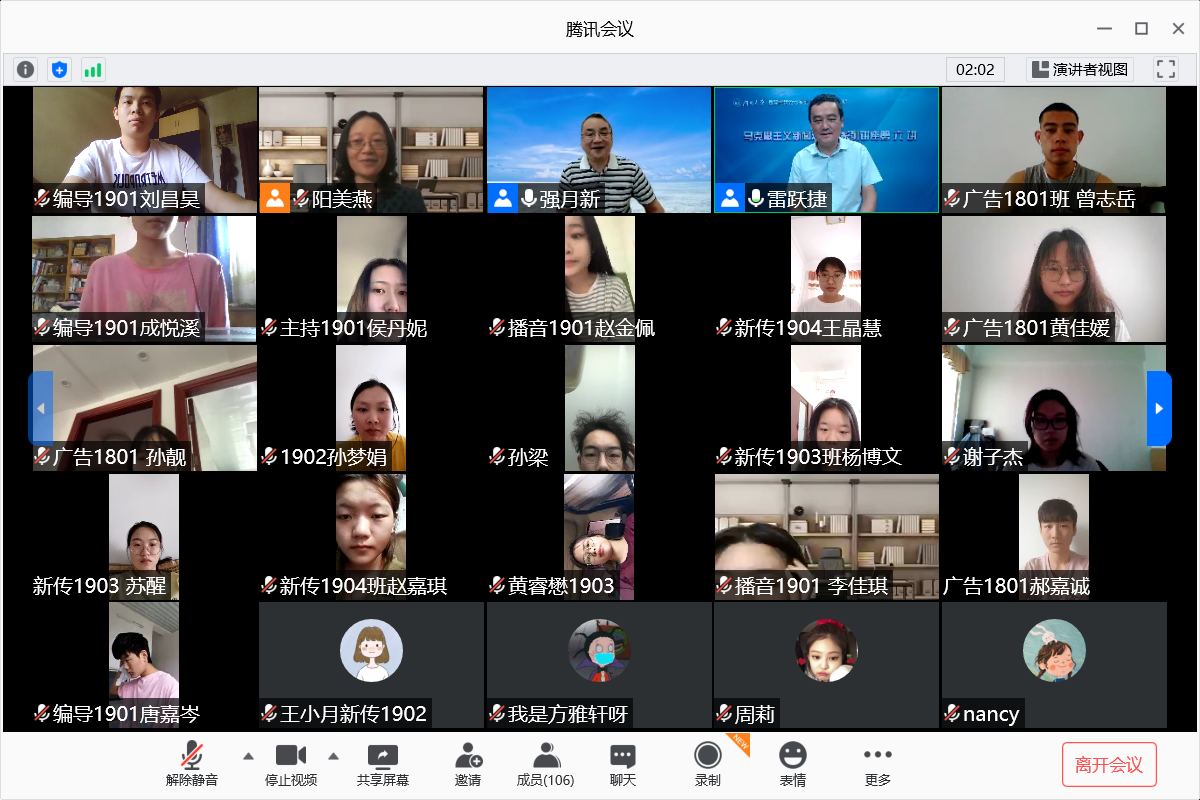This screenshot has height=800, width=1200.
Task: Enter full screen mode icon
Action: 1165,69
